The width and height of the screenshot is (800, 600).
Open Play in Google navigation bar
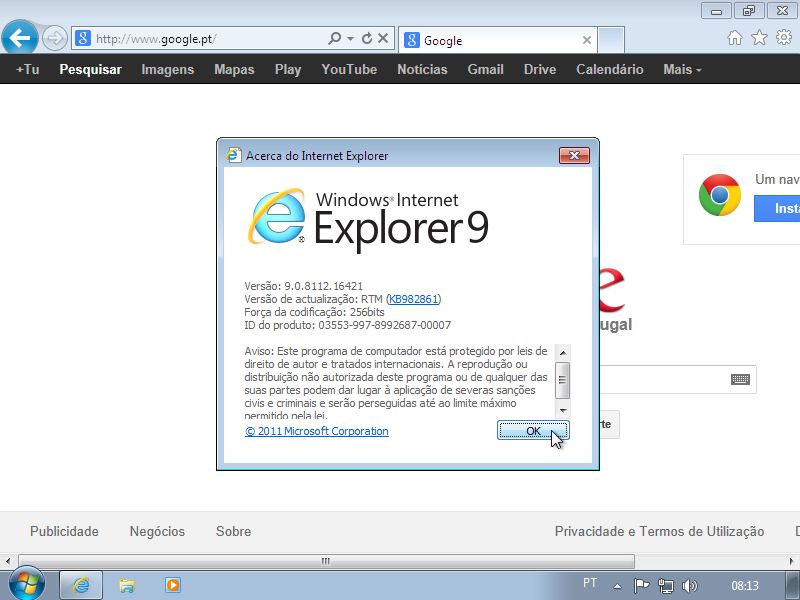[x=288, y=69]
